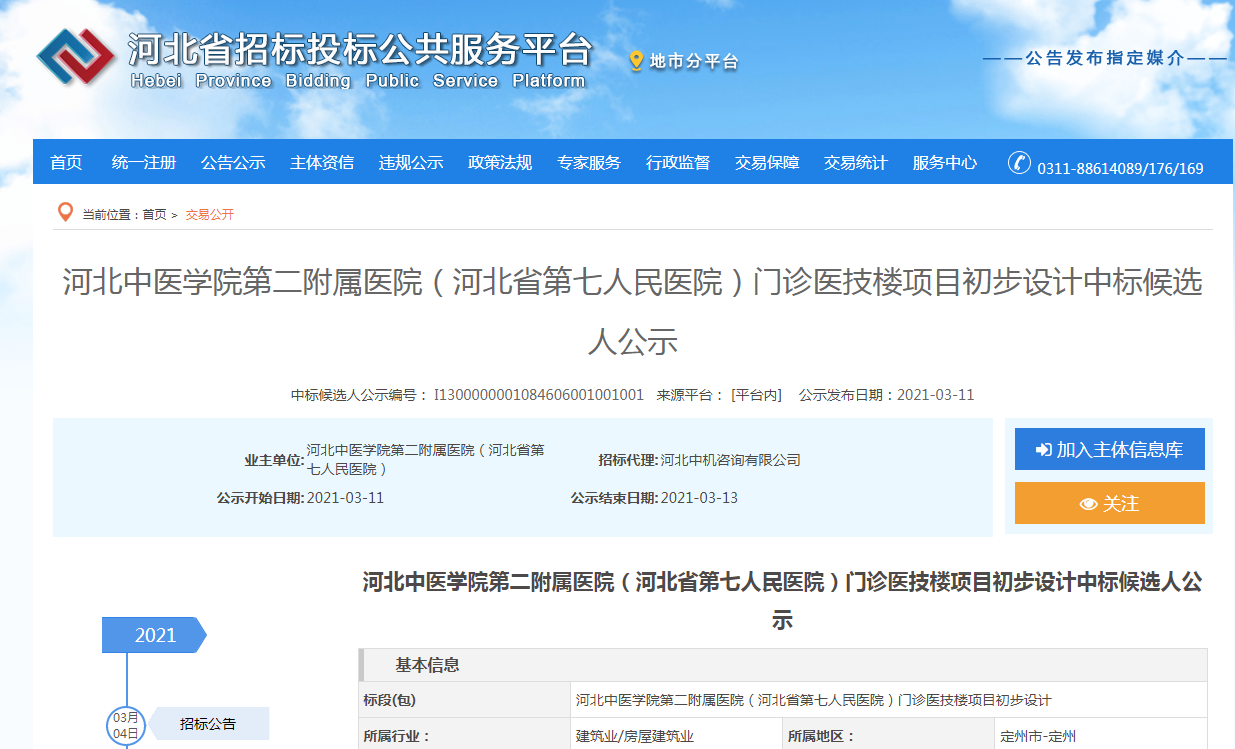Go to 统一注册 in navigation
This screenshot has width=1235, height=749.
143,163
